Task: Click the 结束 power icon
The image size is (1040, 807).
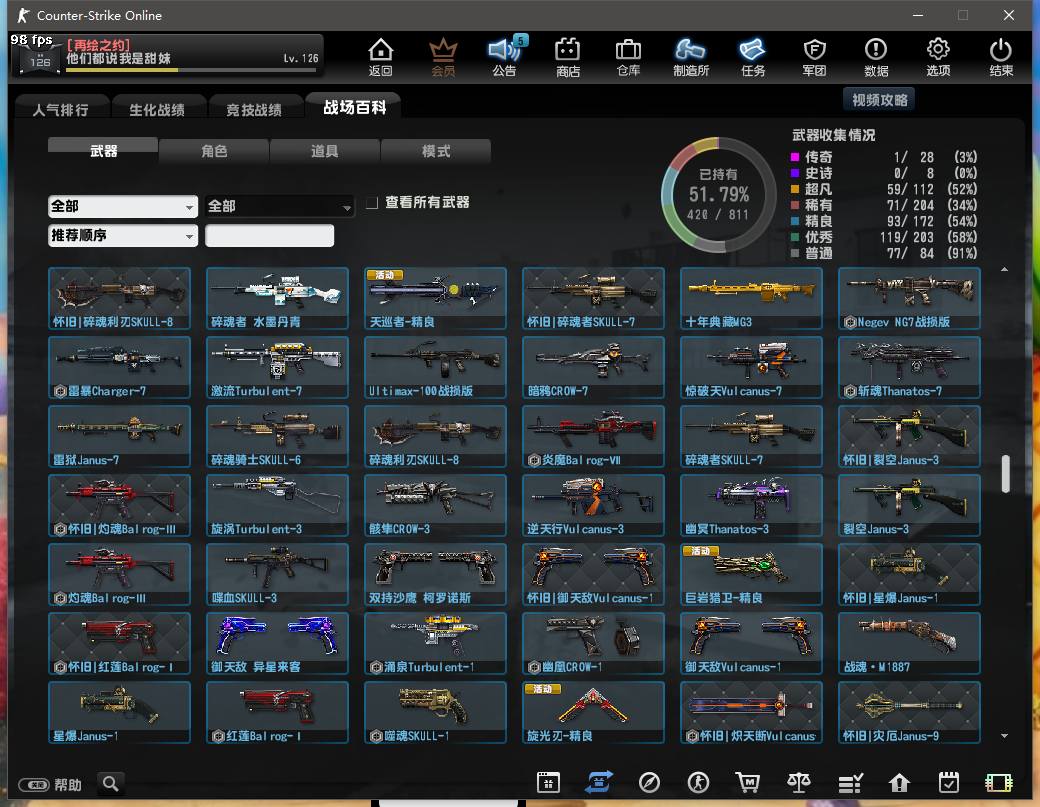Action: 1000,56
